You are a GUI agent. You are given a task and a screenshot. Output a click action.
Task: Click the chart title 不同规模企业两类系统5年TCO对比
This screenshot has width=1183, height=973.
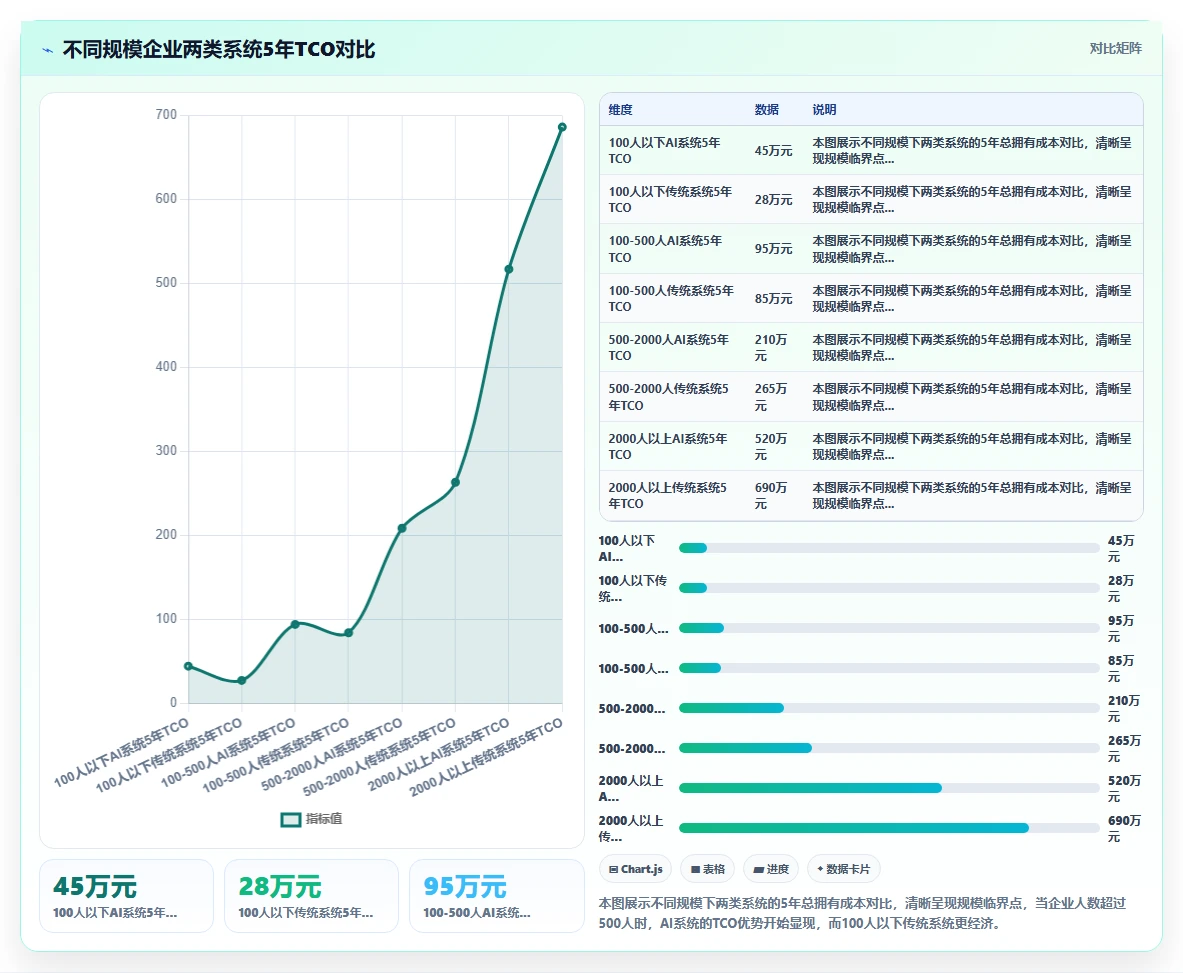pyautogui.click(x=219, y=50)
